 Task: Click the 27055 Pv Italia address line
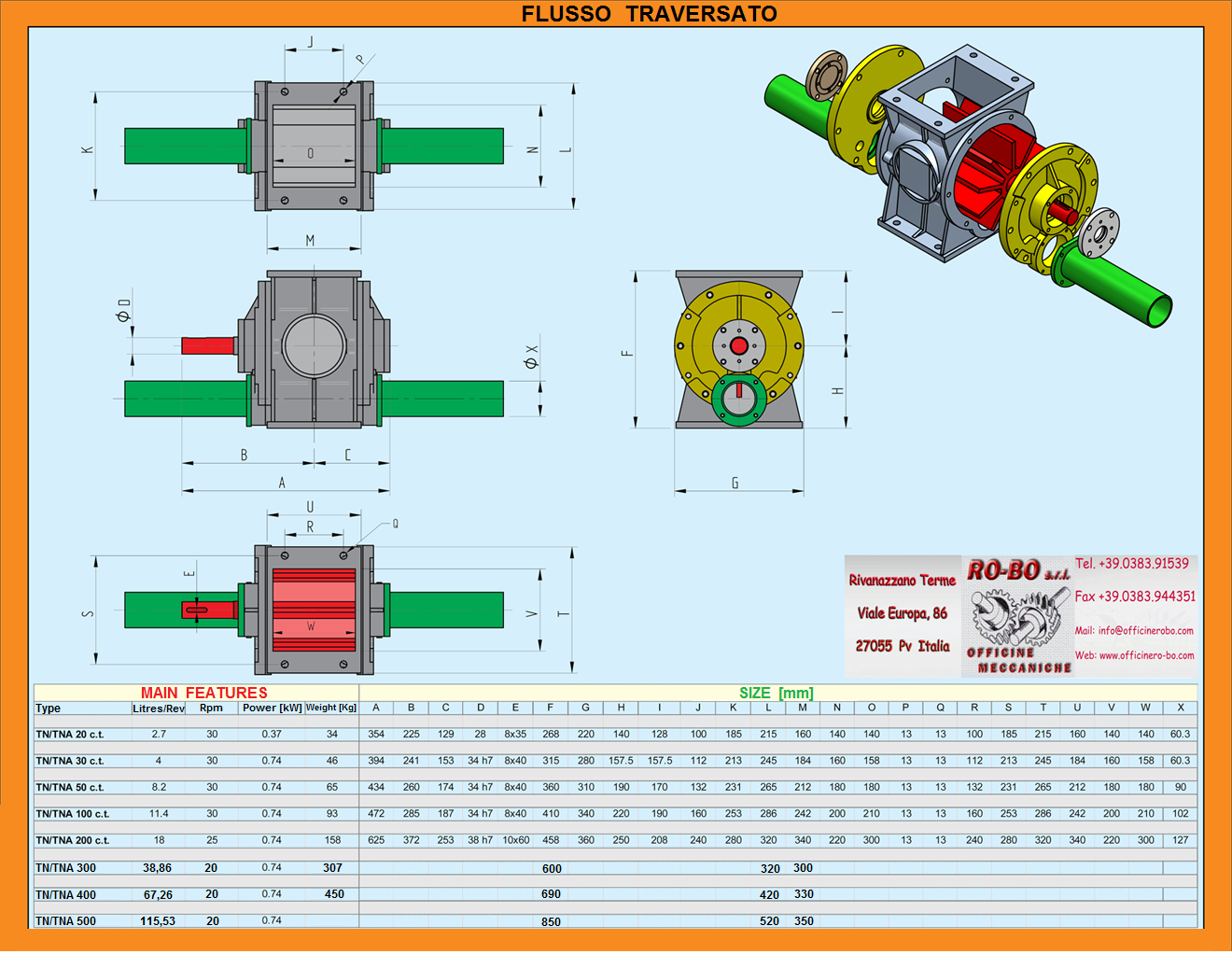pyautogui.click(x=902, y=646)
